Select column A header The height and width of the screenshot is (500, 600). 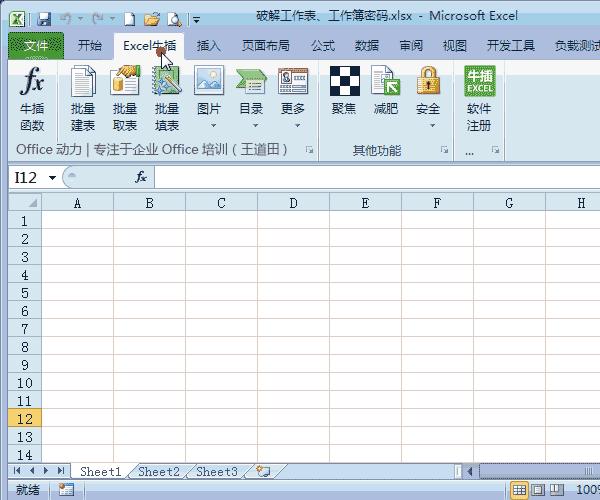tap(78, 203)
